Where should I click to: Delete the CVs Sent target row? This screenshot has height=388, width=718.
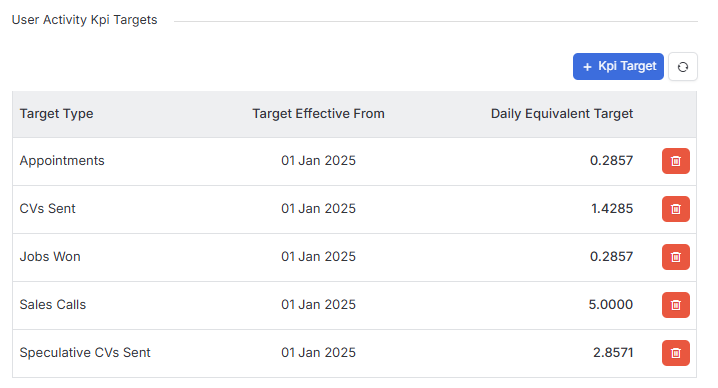675,209
